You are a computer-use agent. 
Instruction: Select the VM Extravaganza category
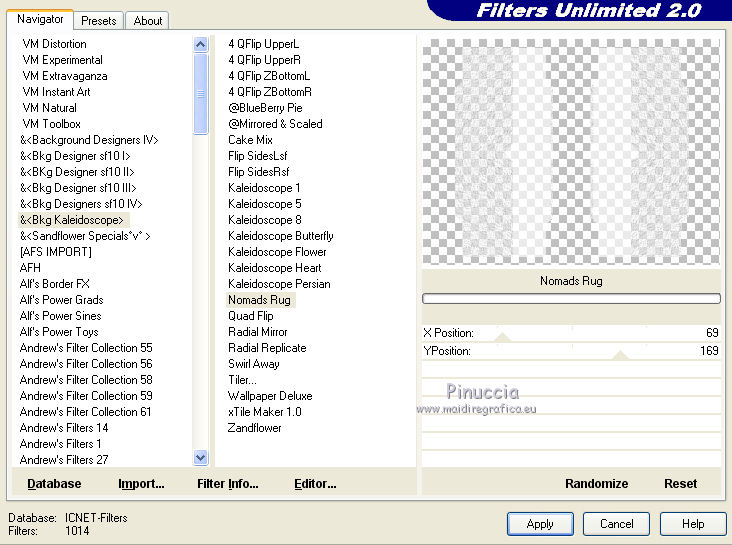pos(65,76)
